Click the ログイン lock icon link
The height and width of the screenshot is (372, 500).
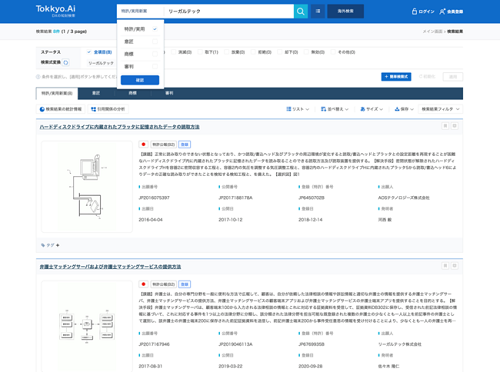pyautogui.click(x=423, y=11)
